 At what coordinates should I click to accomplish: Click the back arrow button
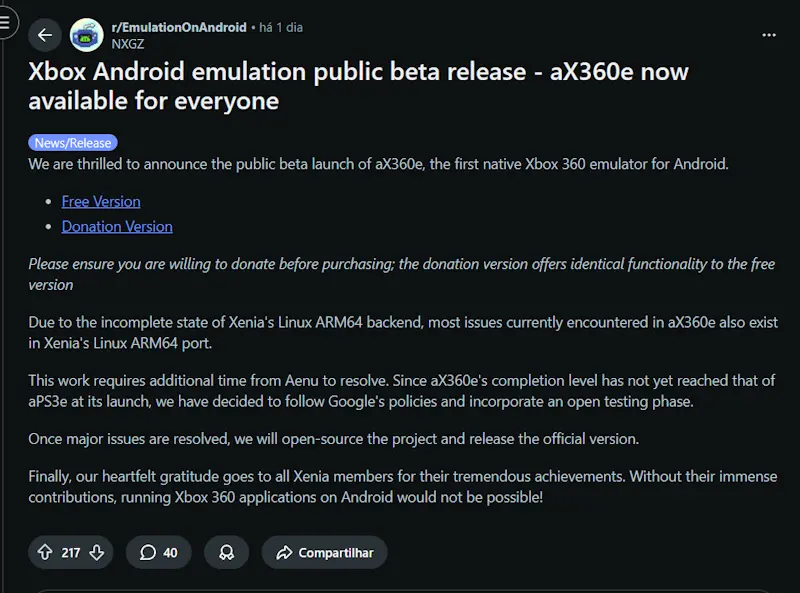coord(44,35)
